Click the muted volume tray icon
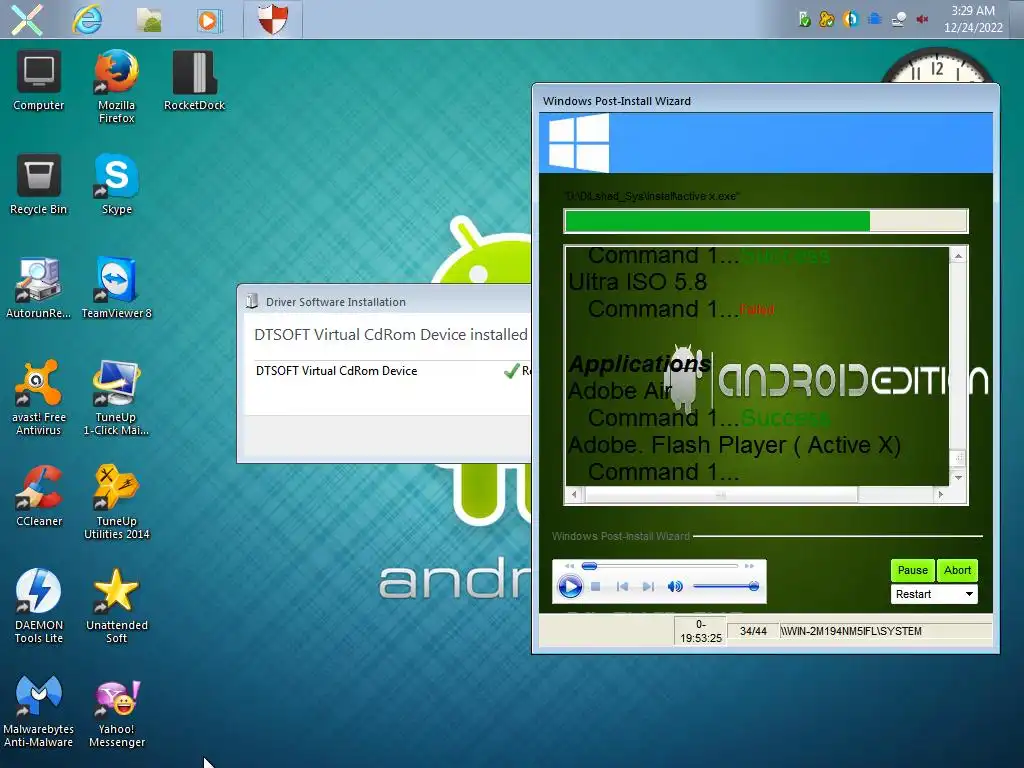 point(922,19)
